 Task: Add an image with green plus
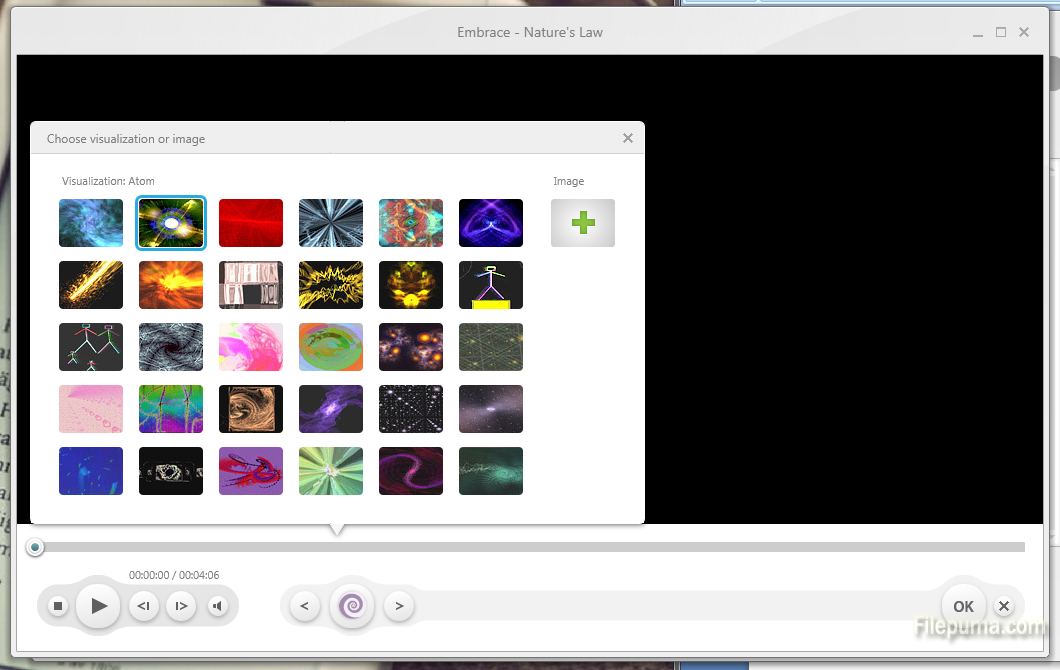click(x=583, y=223)
